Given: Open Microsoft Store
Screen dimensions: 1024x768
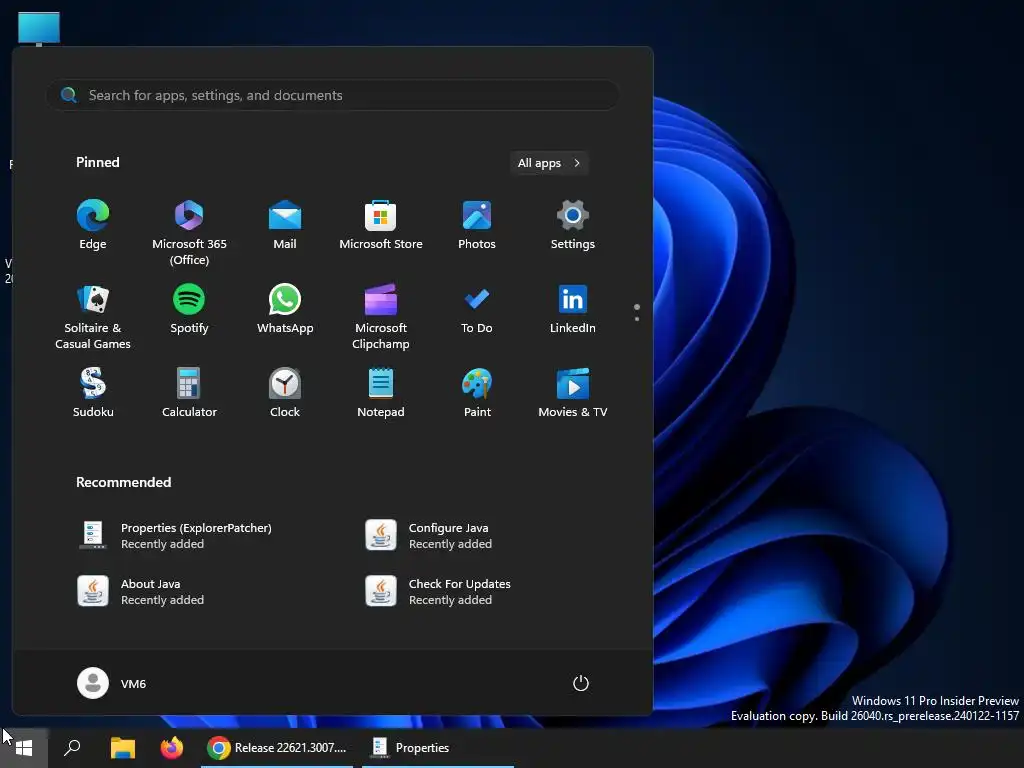Looking at the screenshot, I should click(x=381, y=225).
